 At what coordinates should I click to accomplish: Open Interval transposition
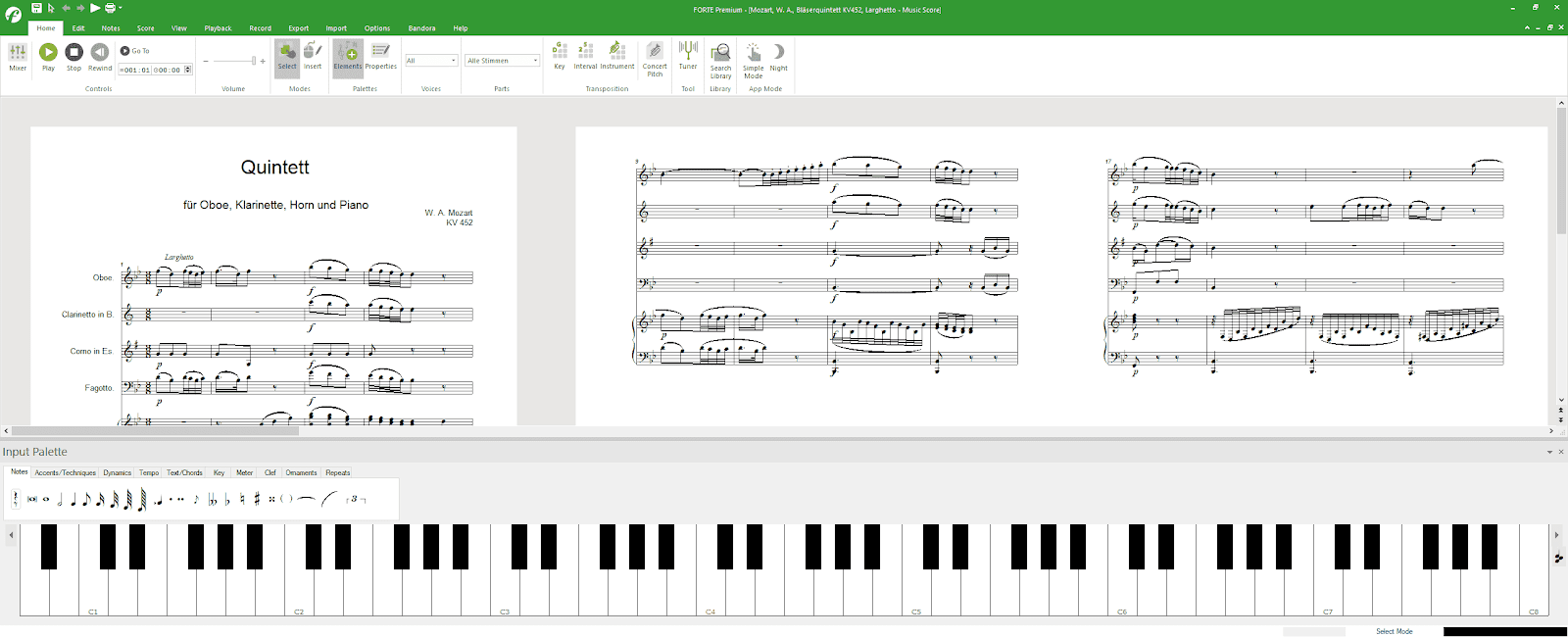585,56
